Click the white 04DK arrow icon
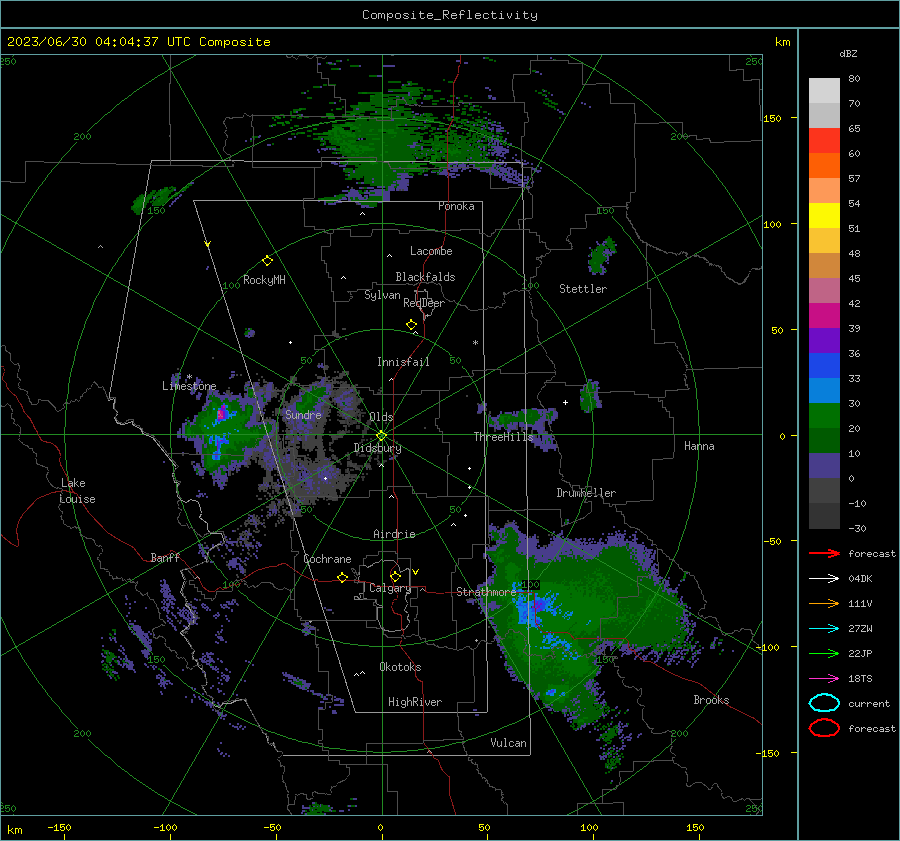900x841 pixels. click(824, 579)
